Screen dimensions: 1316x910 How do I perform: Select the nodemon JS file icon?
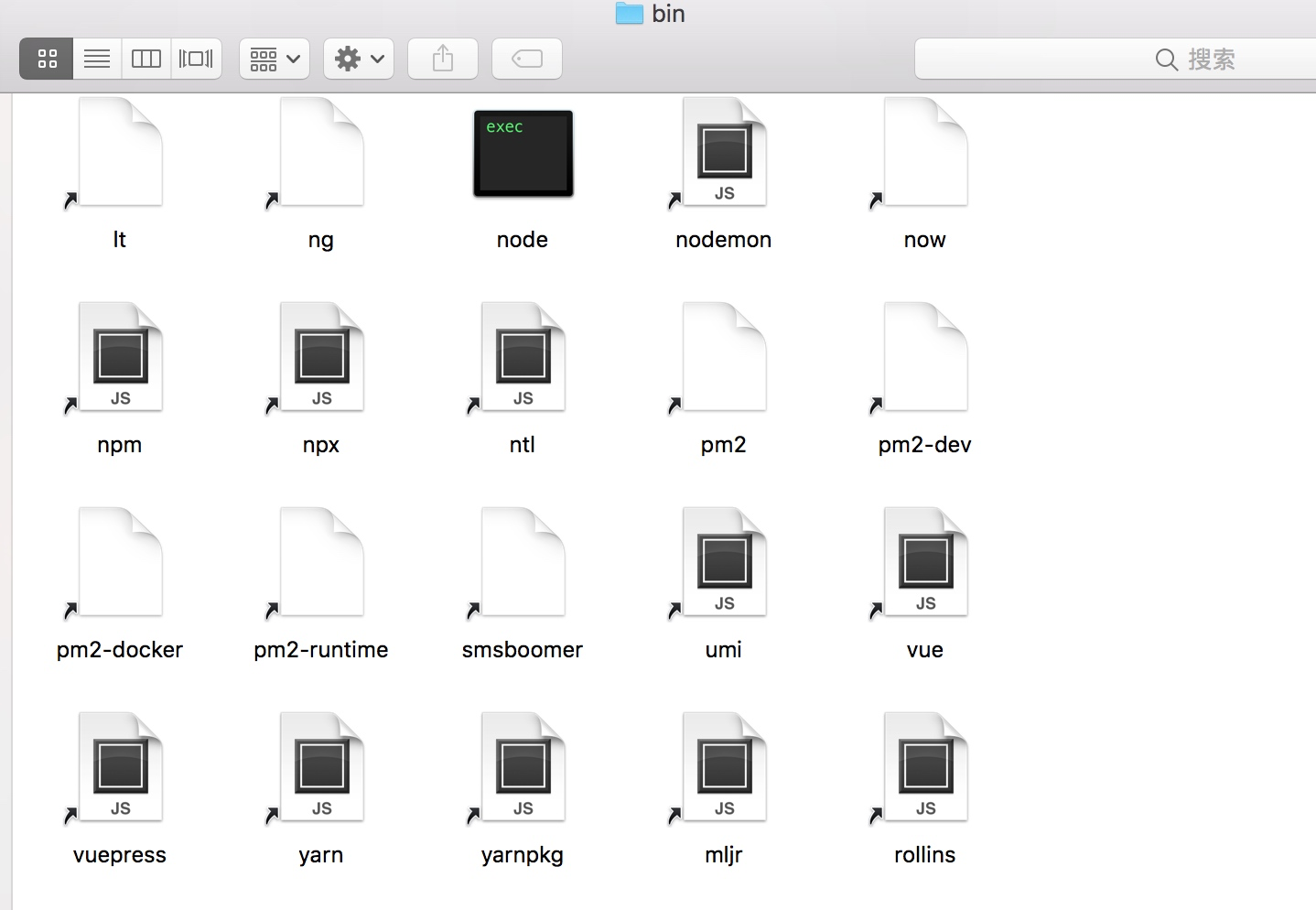[724, 153]
